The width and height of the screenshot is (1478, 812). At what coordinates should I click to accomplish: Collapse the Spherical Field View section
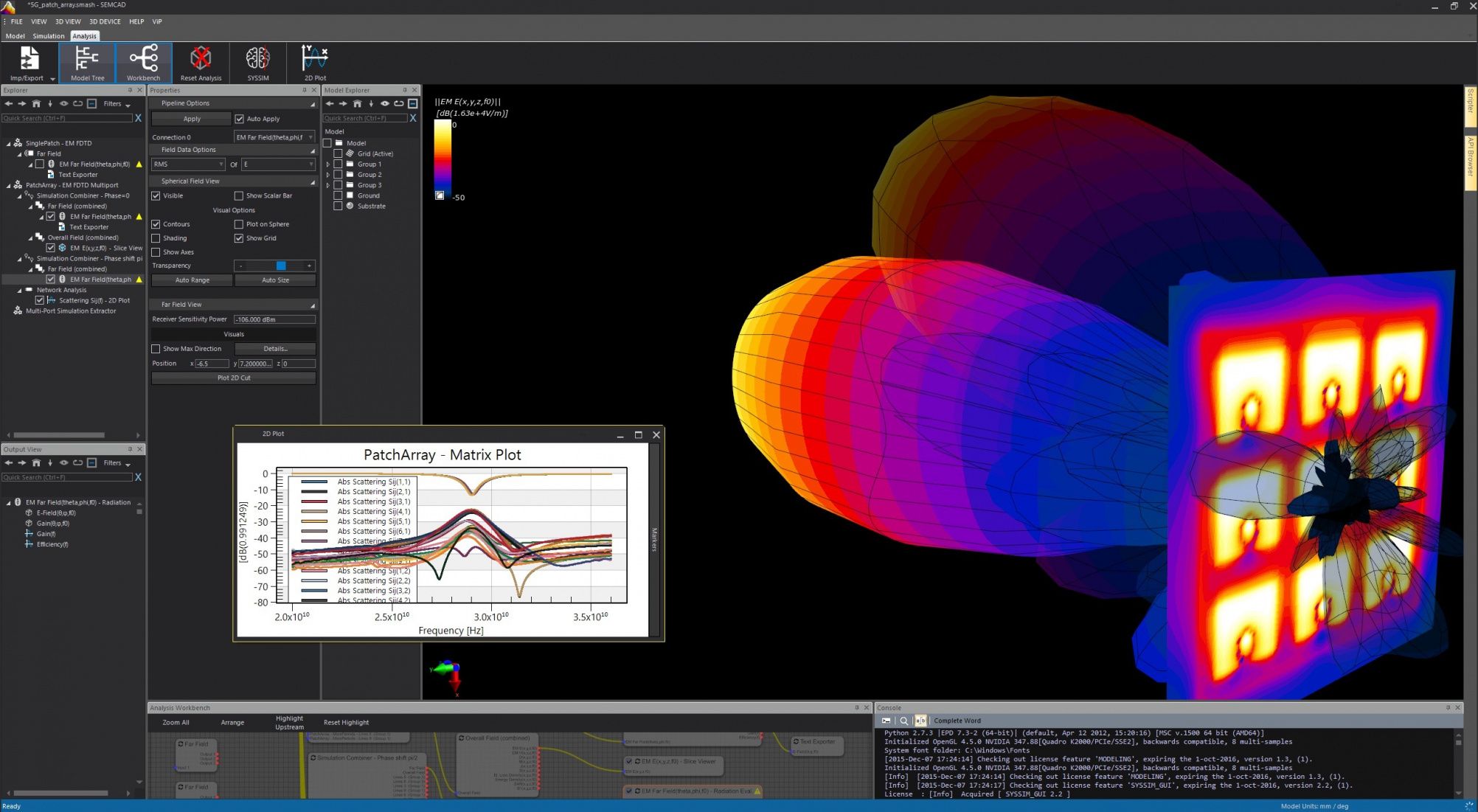[x=312, y=181]
